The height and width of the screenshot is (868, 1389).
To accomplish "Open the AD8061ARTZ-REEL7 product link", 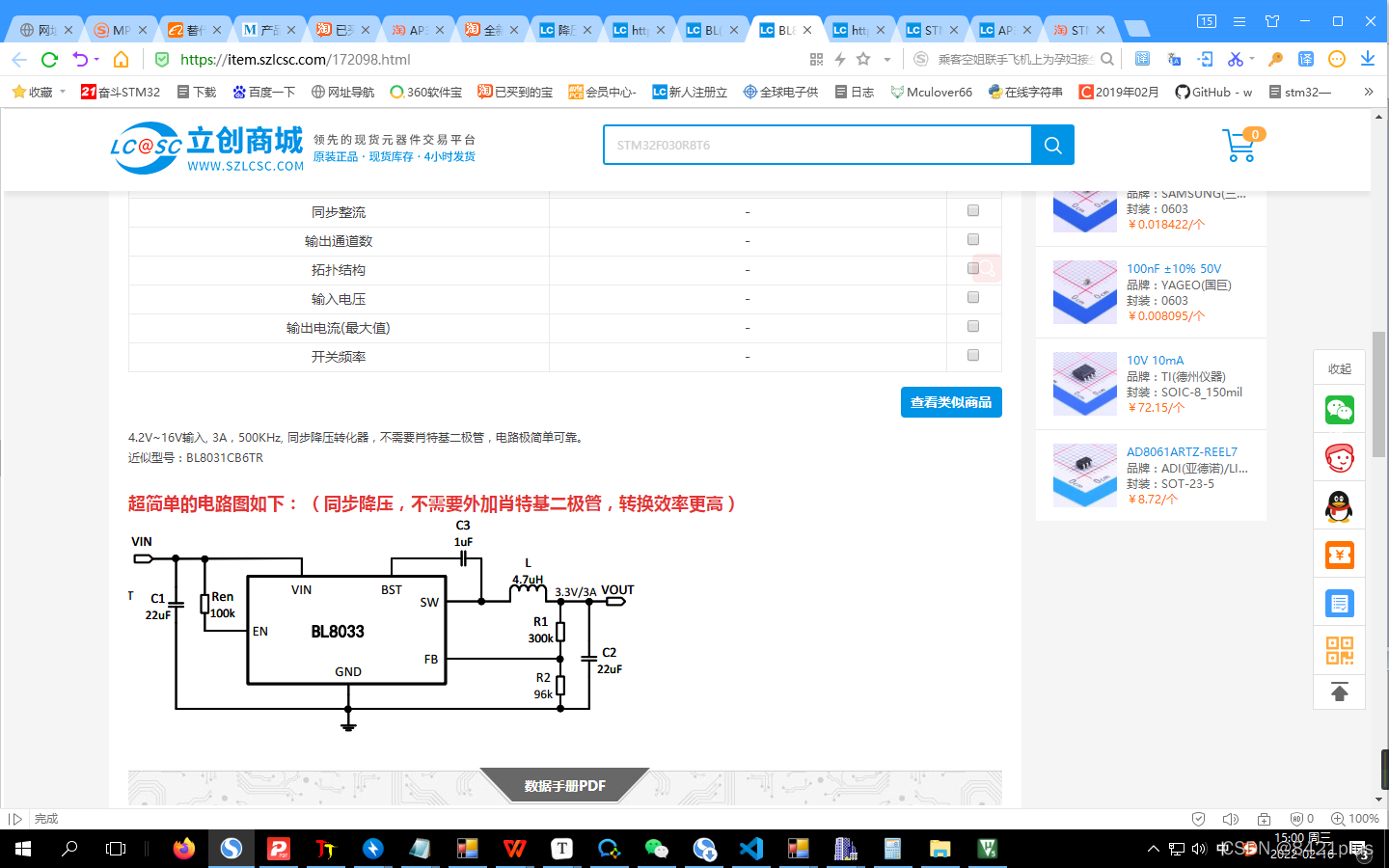I will [x=1182, y=452].
